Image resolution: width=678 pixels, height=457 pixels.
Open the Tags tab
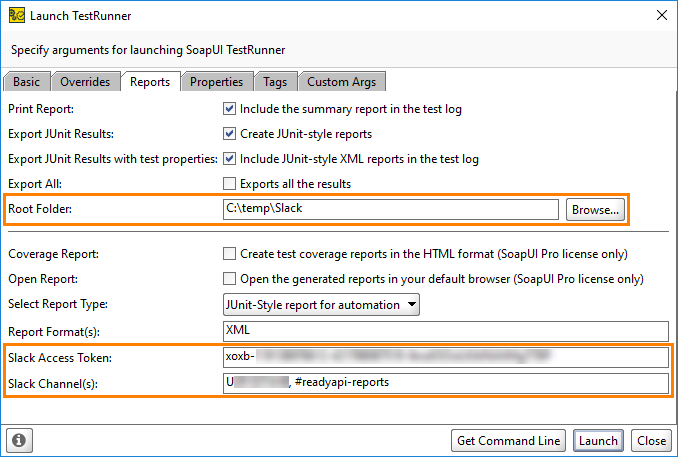[x=275, y=81]
